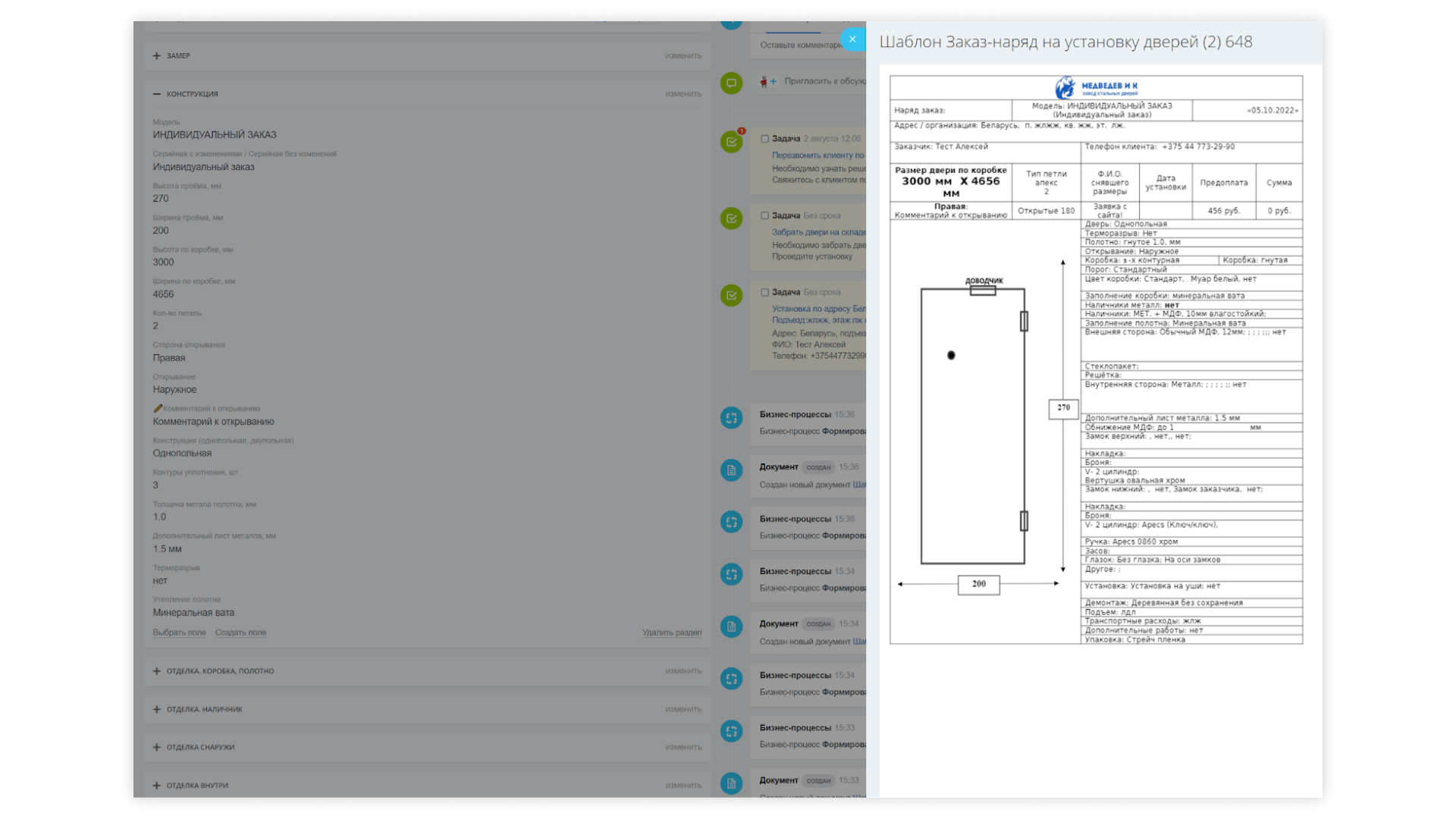
Task: Click the pencil icon near opening comment
Action: pyautogui.click(x=158, y=409)
